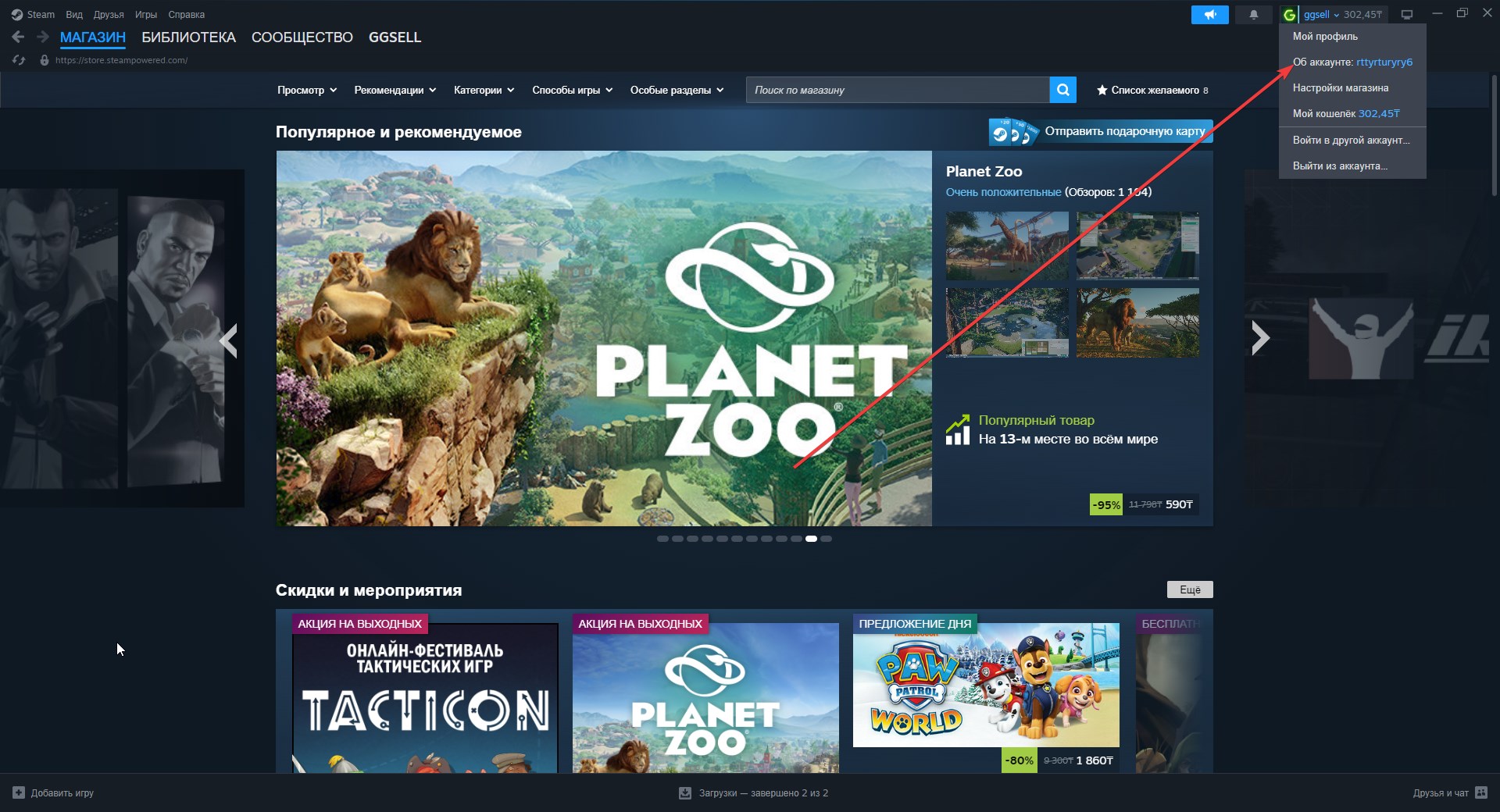
Task: Open the zoo lake screenshot thumbnail bottom left
Action: [1007, 322]
